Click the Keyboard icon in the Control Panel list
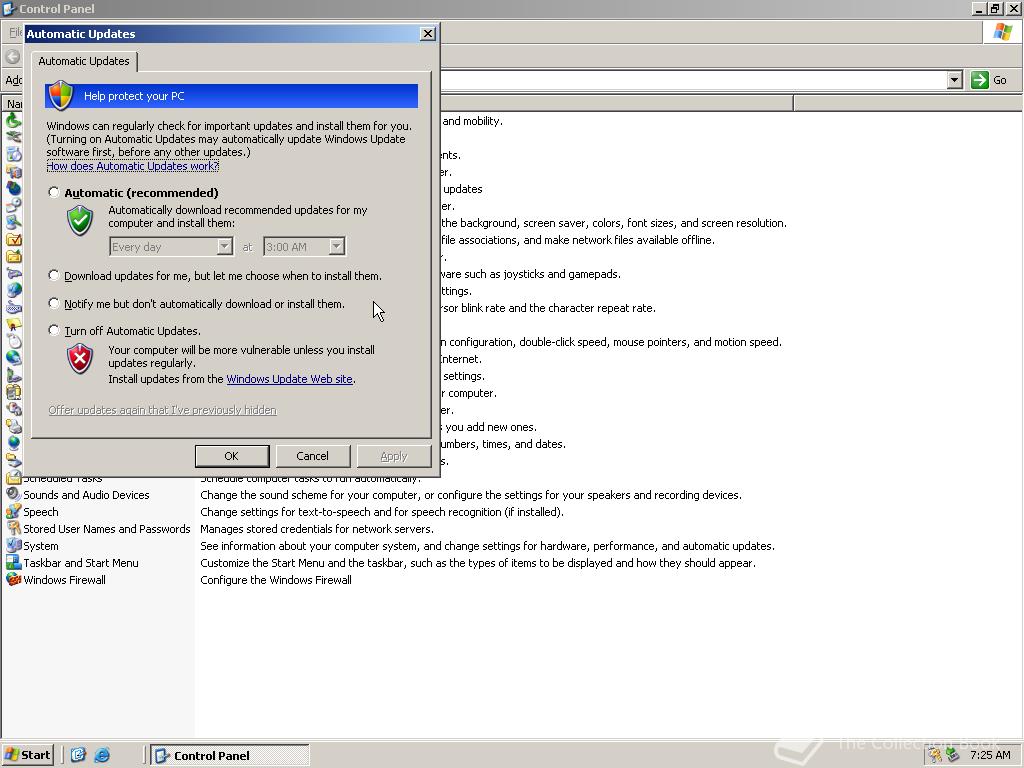 [13, 308]
